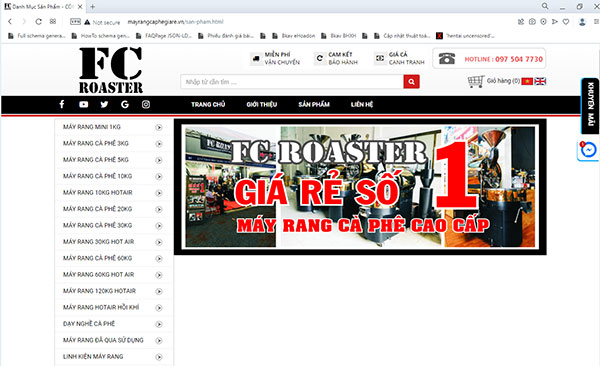This screenshot has height=366, width=600.
Task: Click the red search magnifier button
Action: [x=411, y=82]
